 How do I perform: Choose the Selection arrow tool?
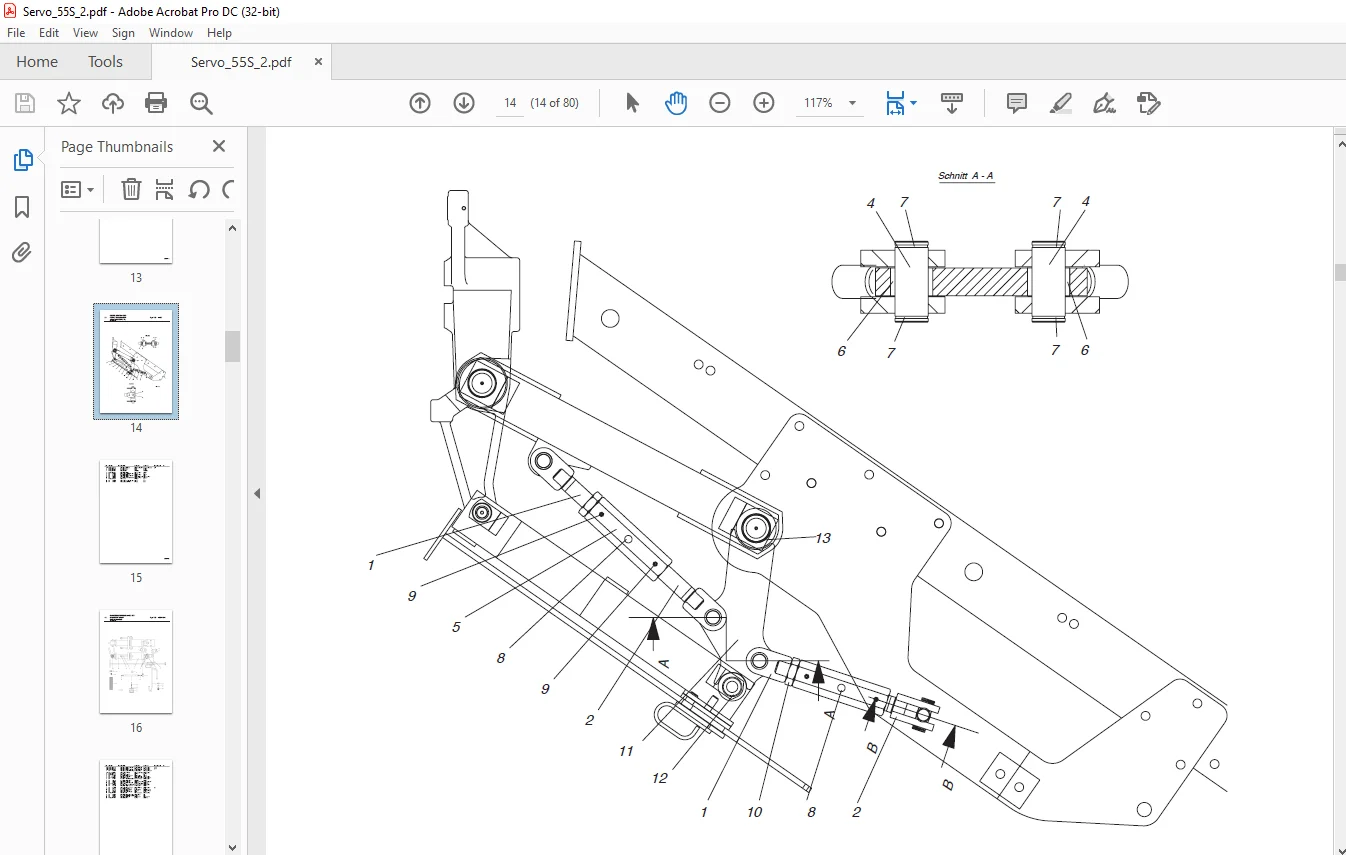coord(632,103)
